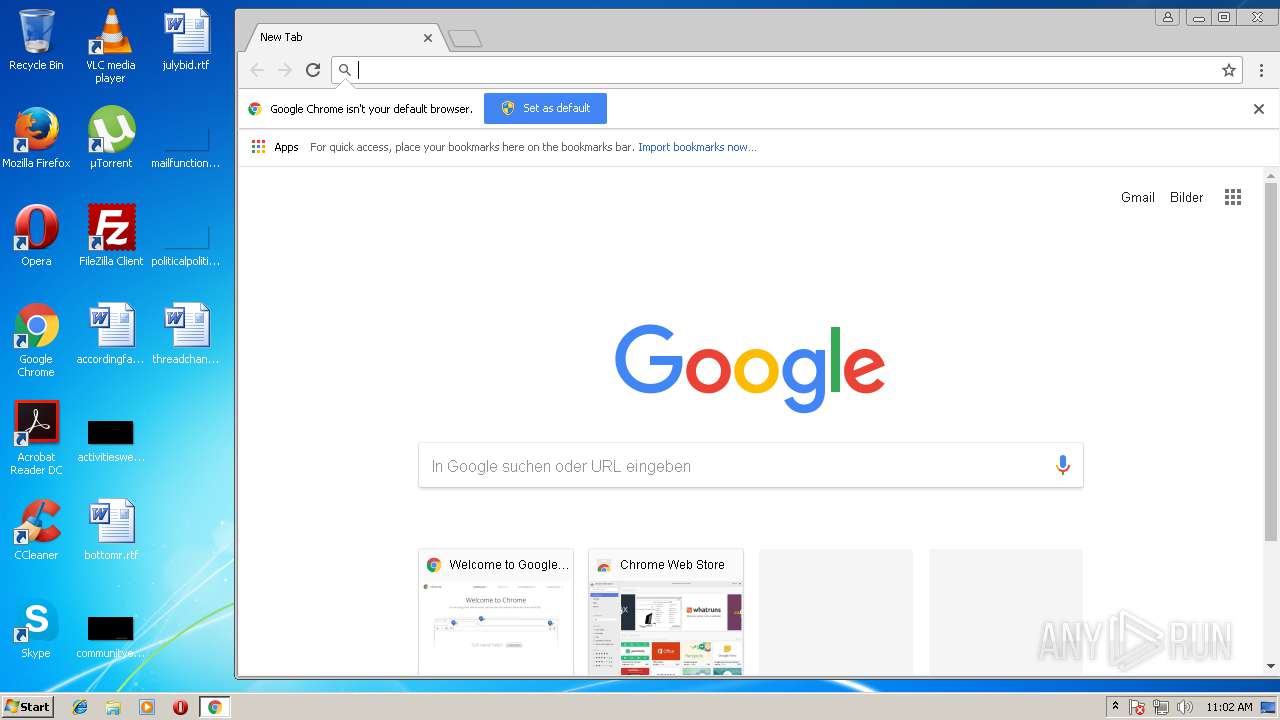
Task: Select VLC media player desktop icon
Action: 111,46
